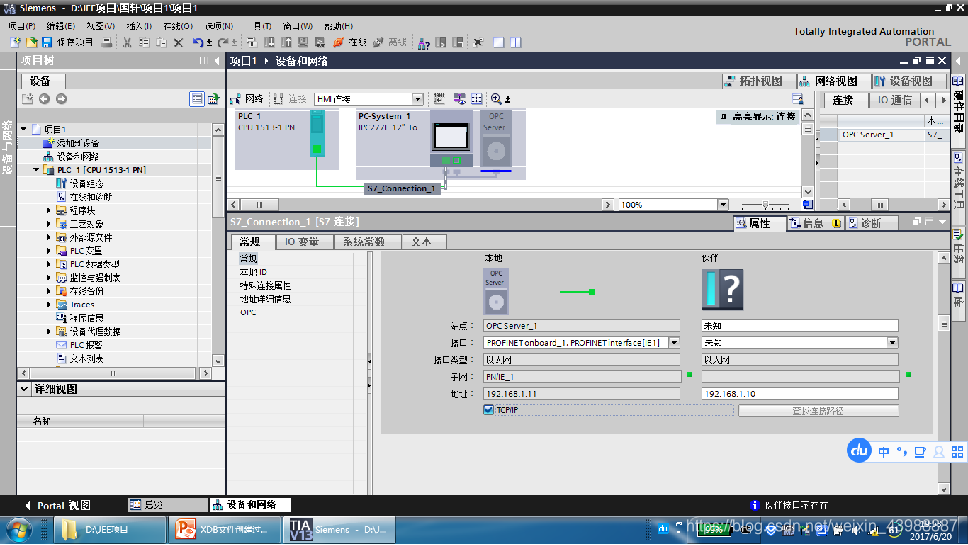Image resolution: width=968 pixels, height=545 pixels.
Task: Click the delete X toolbar icon
Action: [178, 43]
